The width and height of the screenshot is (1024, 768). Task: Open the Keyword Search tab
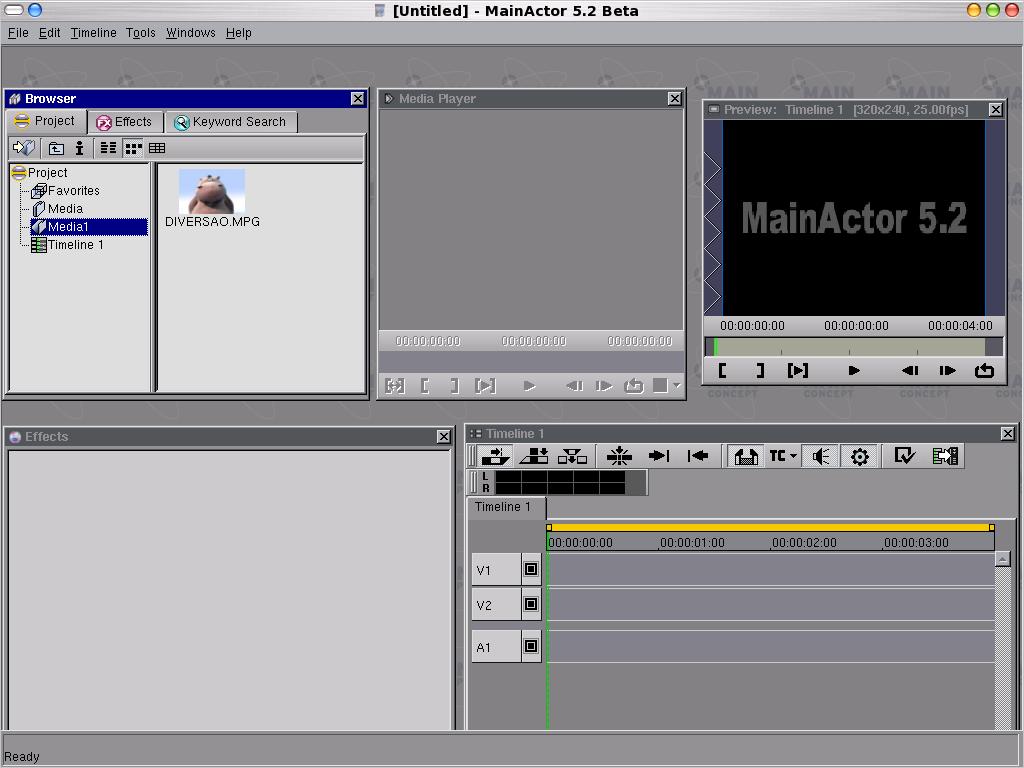coord(231,122)
